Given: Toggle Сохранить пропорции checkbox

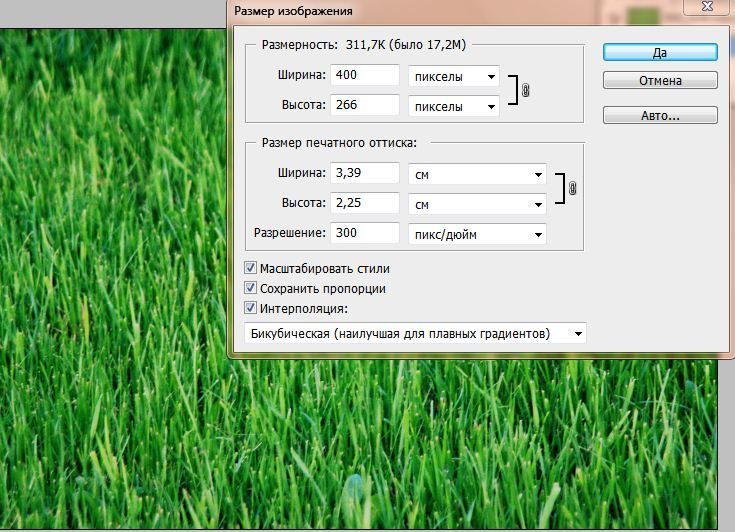Looking at the screenshot, I should click(250, 288).
